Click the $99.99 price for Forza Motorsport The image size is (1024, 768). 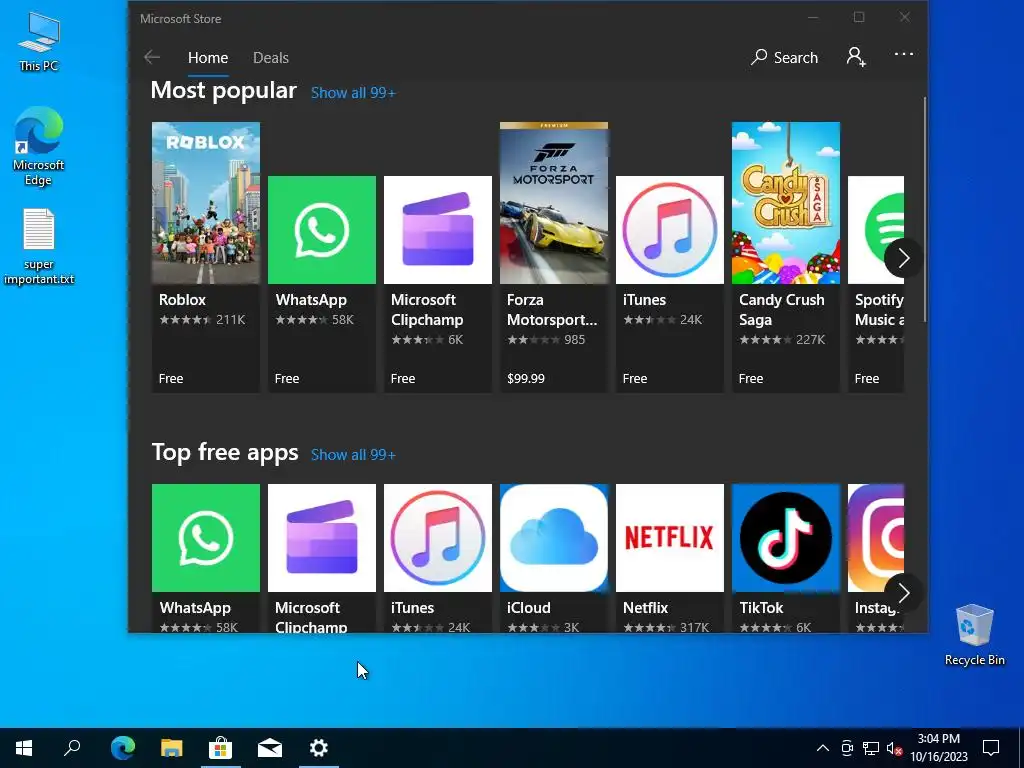coord(526,379)
